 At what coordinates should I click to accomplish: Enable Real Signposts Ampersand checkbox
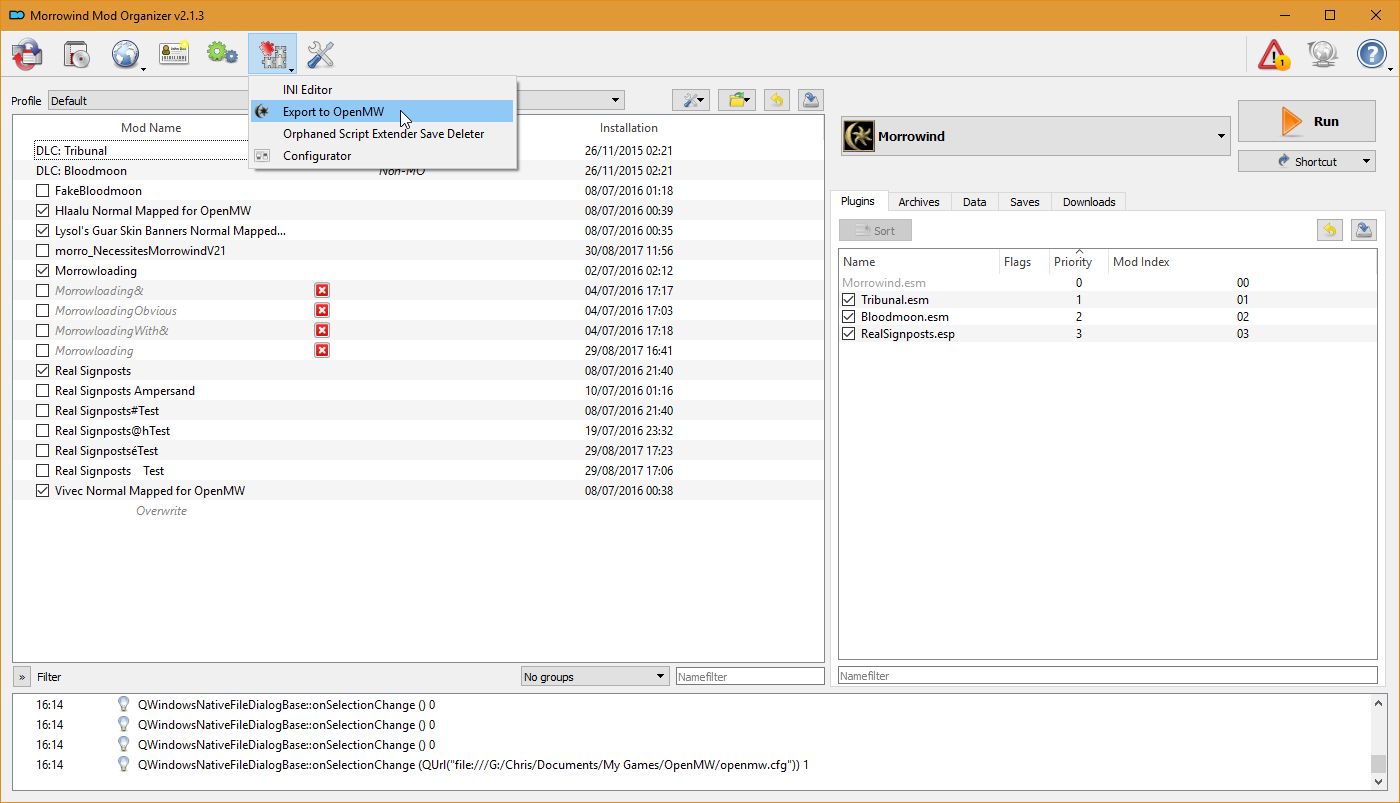pyautogui.click(x=42, y=390)
